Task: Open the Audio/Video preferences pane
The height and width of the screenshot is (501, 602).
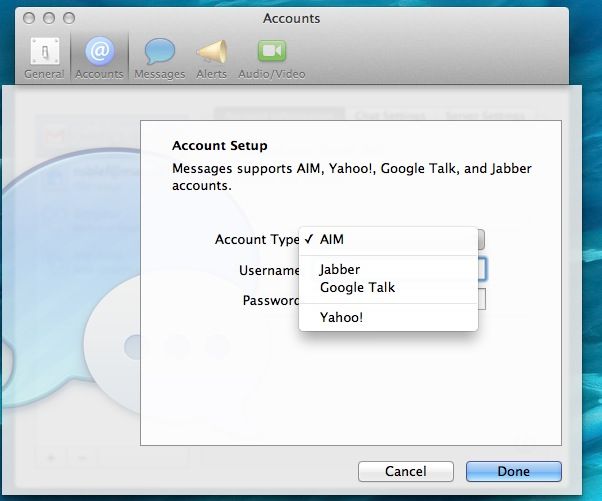Action: [x=272, y=58]
